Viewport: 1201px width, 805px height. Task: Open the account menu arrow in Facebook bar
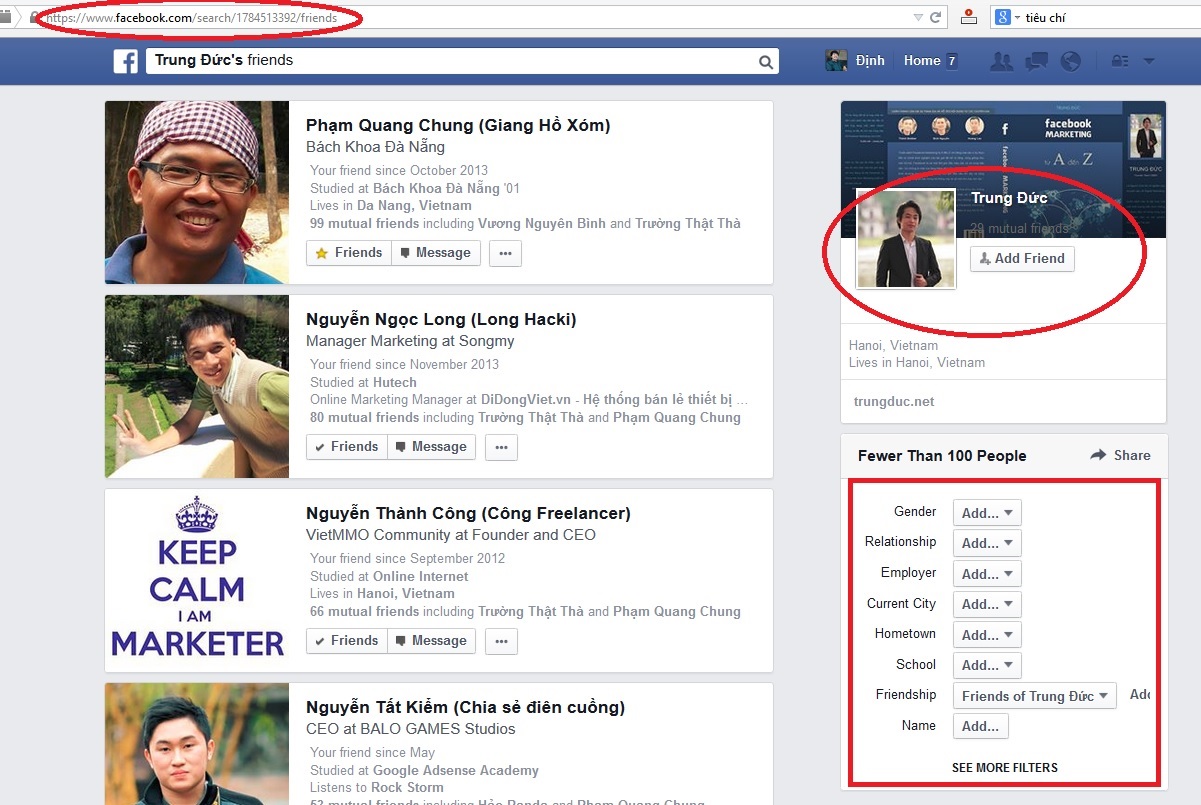1149,61
